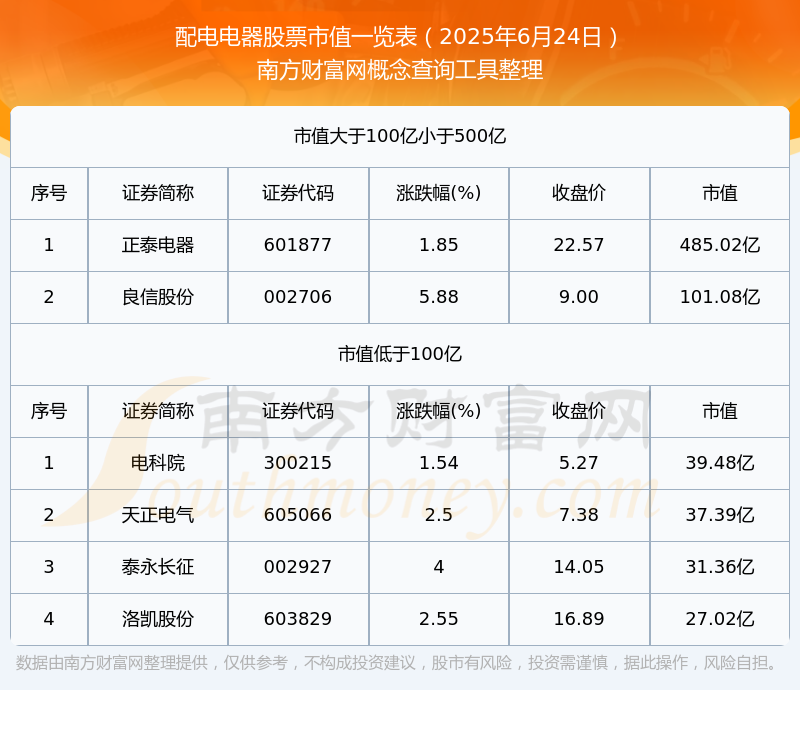The height and width of the screenshot is (740, 800).
Task: Click stock code 002927
Action: coord(298,567)
